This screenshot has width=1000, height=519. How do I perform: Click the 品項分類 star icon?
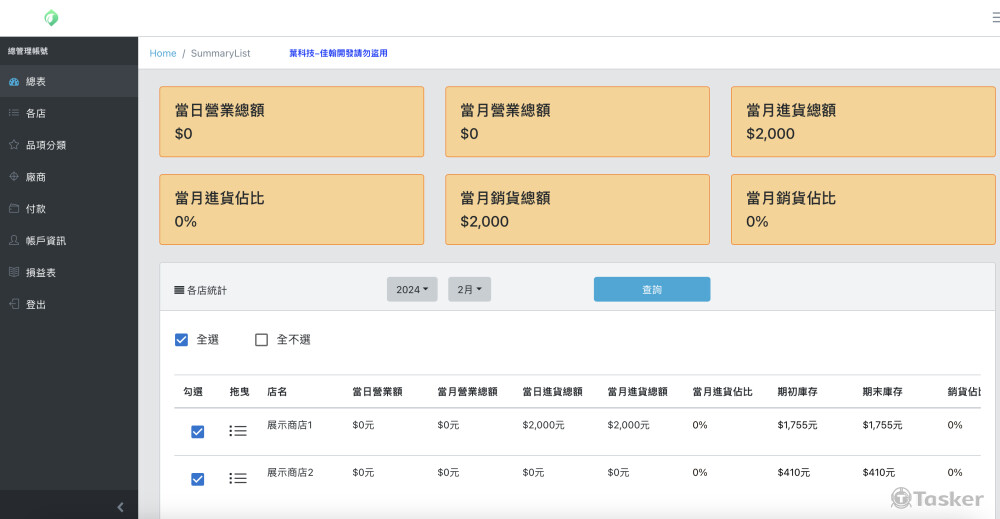coord(14,145)
